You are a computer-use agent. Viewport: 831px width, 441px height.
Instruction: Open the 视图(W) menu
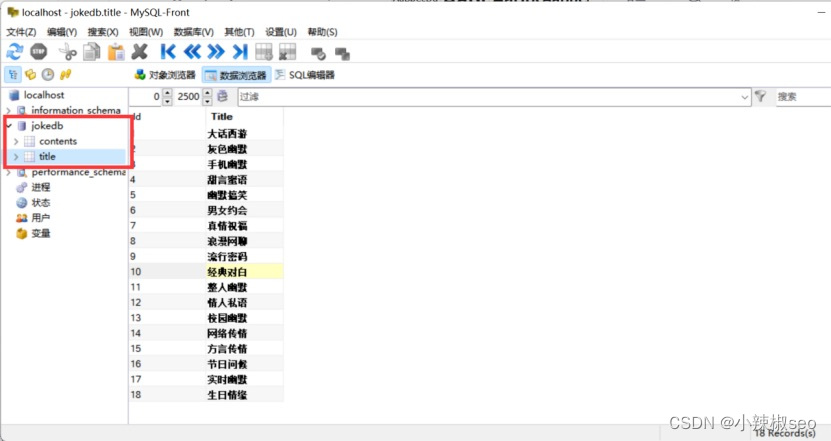(146, 32)
